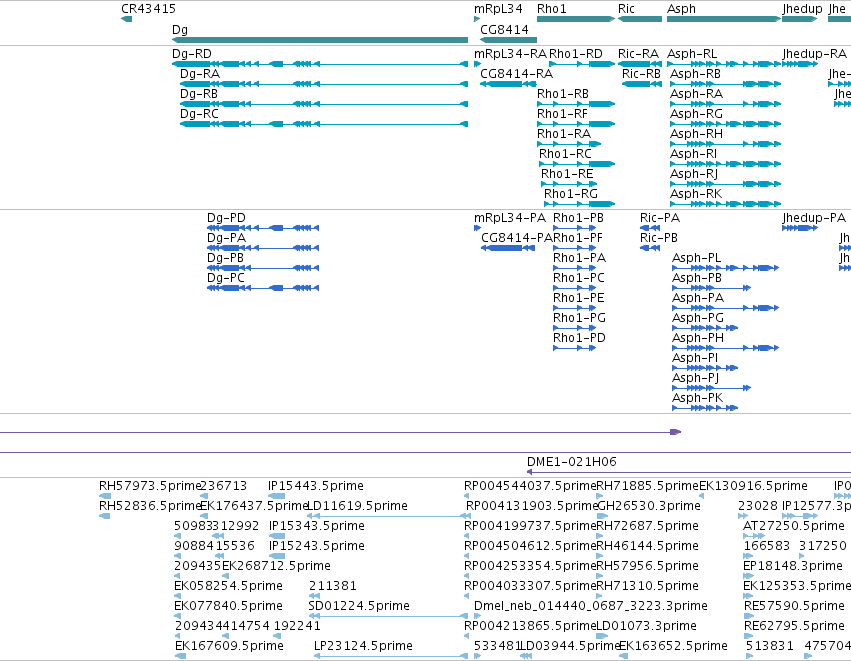Image resolution: width=851 pixels, height=661 pixels.
Task: Click the AT27250.5prime EST
Action: click(x=754, y=536)
